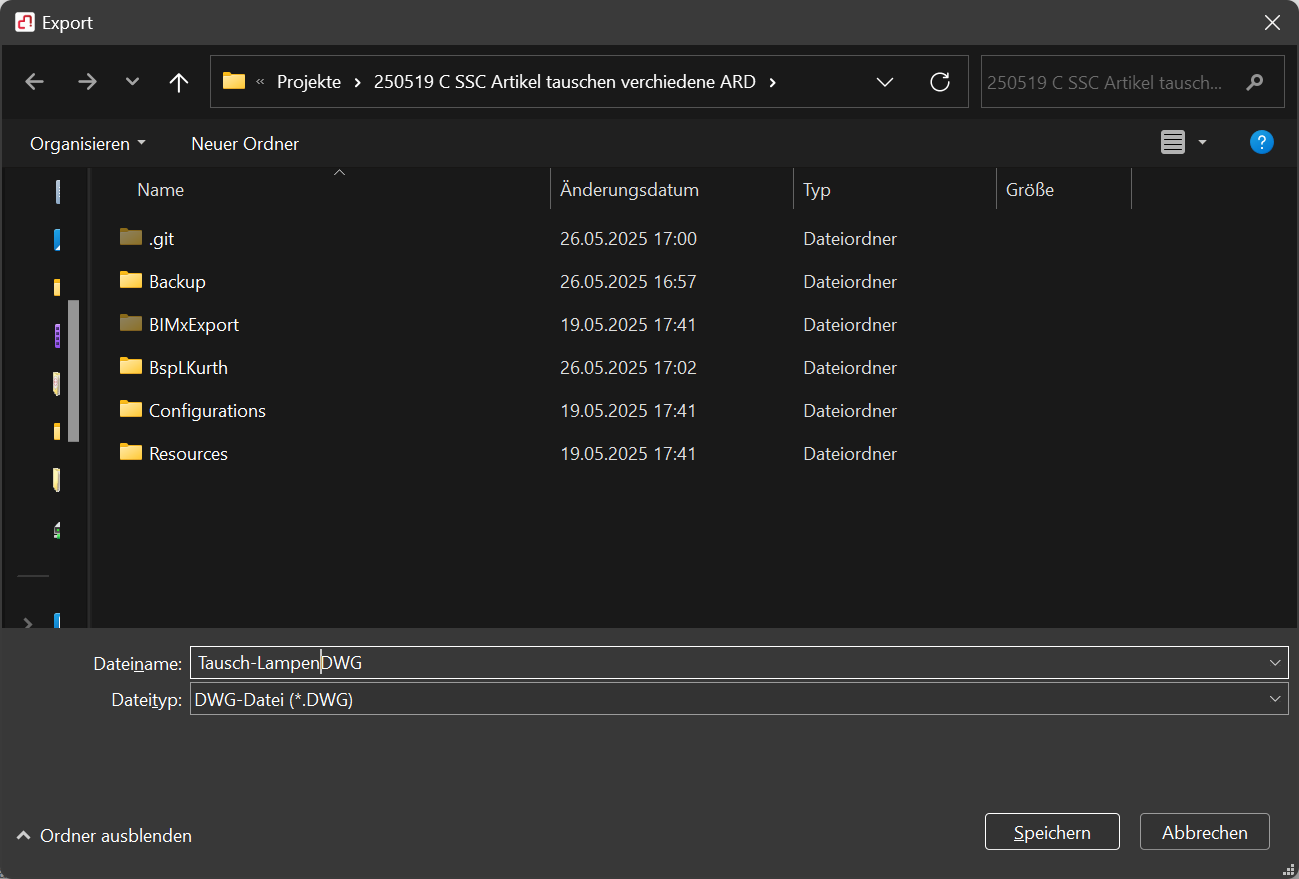Select the Backup folder icon
This screenshot has height=879, width=1299.
click(x=131, y=281)
